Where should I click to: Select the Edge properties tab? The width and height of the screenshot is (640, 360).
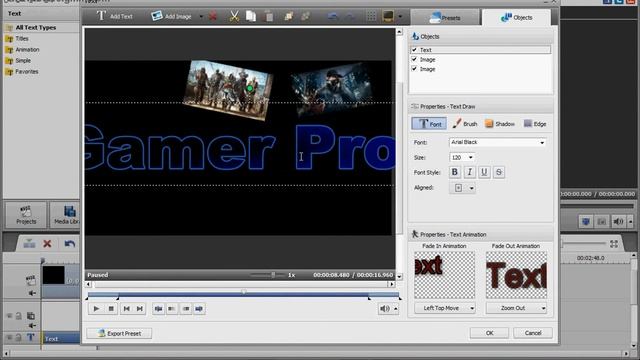[x=535, y=124]
